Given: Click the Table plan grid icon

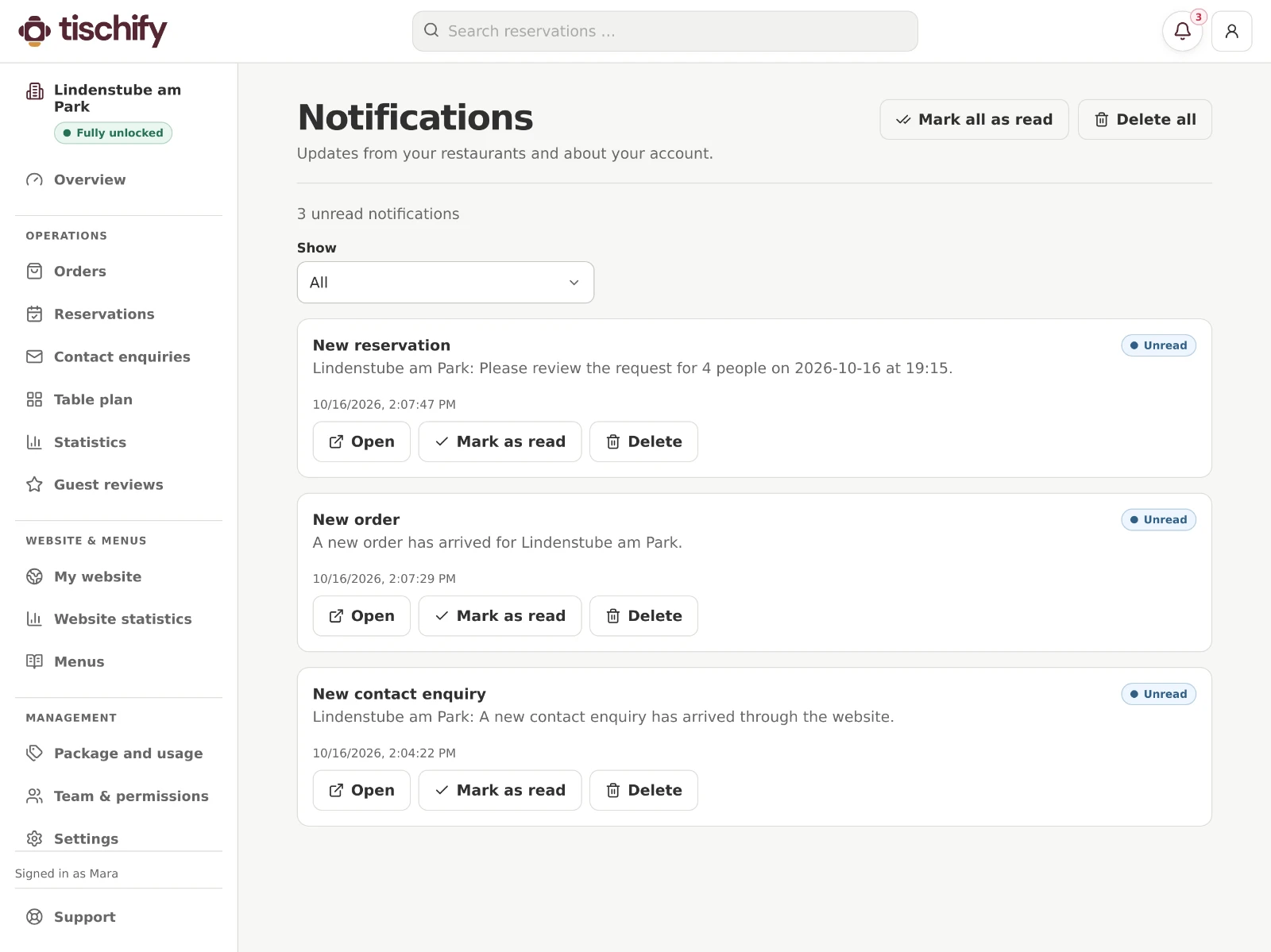Looking at the screenshot, I should coord(34,399).
